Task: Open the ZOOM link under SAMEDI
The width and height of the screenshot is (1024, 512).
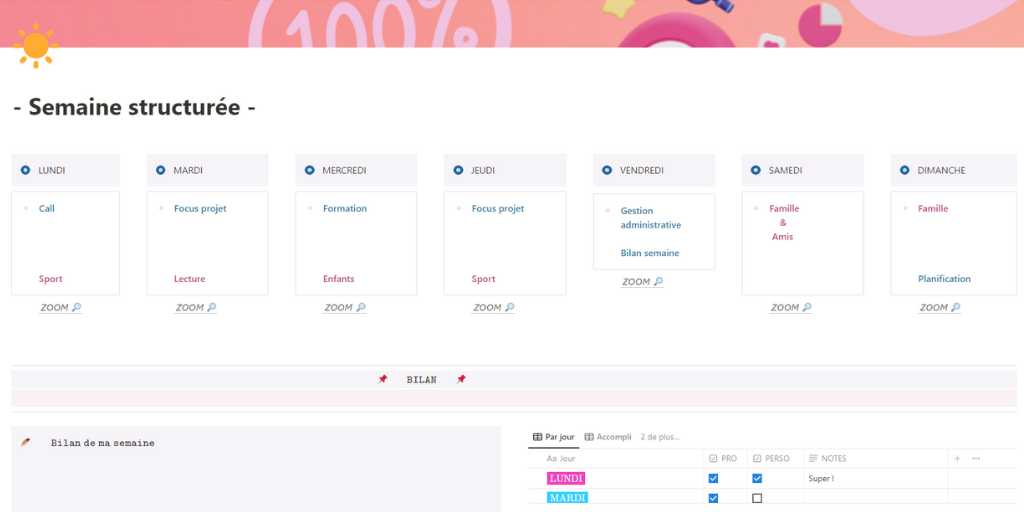Action: pyautogui.click(x=791, y=308)
